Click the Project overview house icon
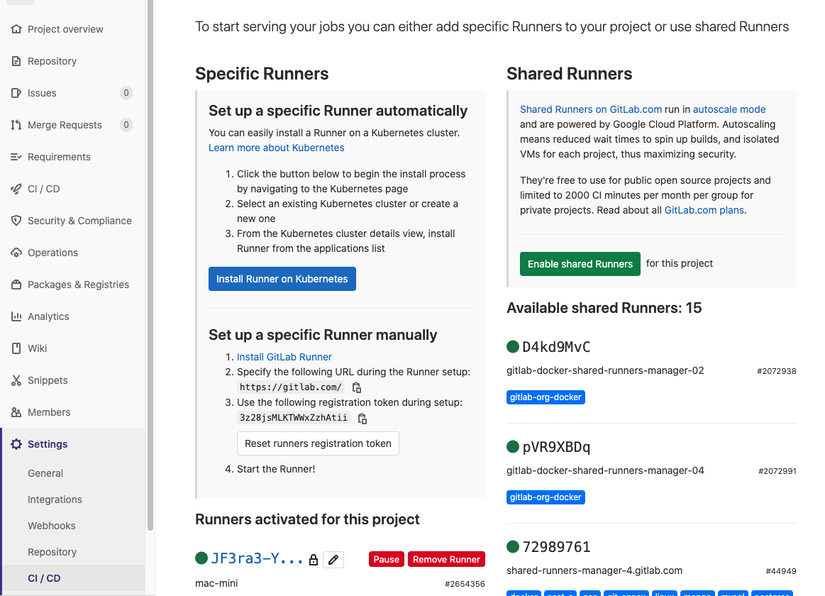 [16, 29]
